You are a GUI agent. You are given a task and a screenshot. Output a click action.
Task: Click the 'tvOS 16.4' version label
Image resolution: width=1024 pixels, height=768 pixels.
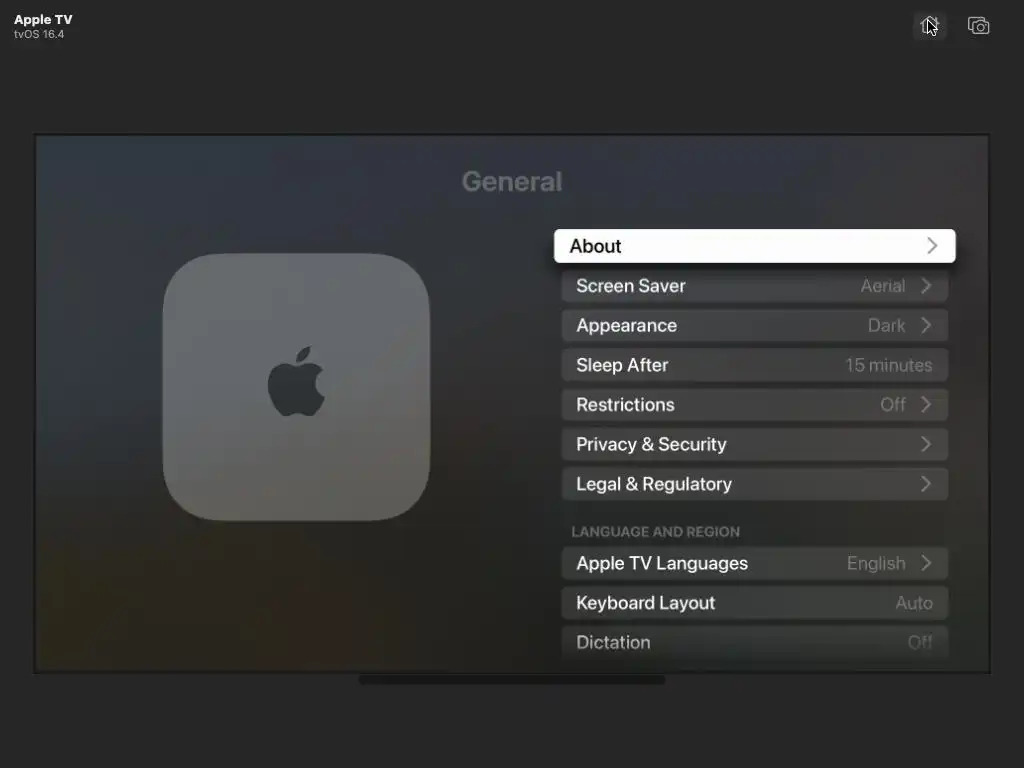39,34
